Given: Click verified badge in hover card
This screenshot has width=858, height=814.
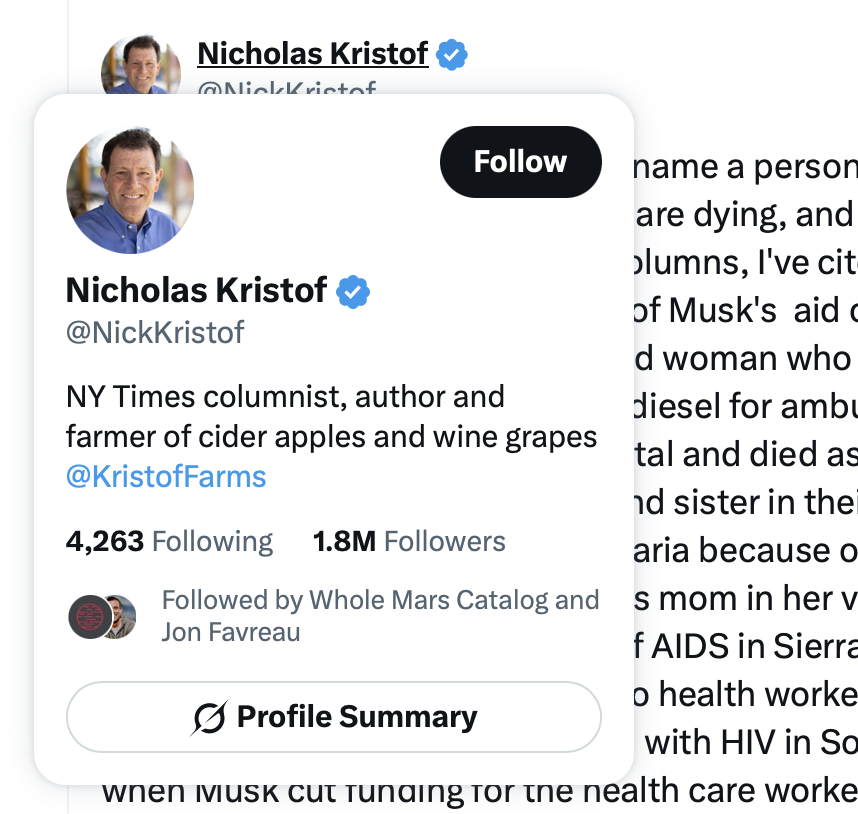Looking at the screenshot, I should pos(353,292).
